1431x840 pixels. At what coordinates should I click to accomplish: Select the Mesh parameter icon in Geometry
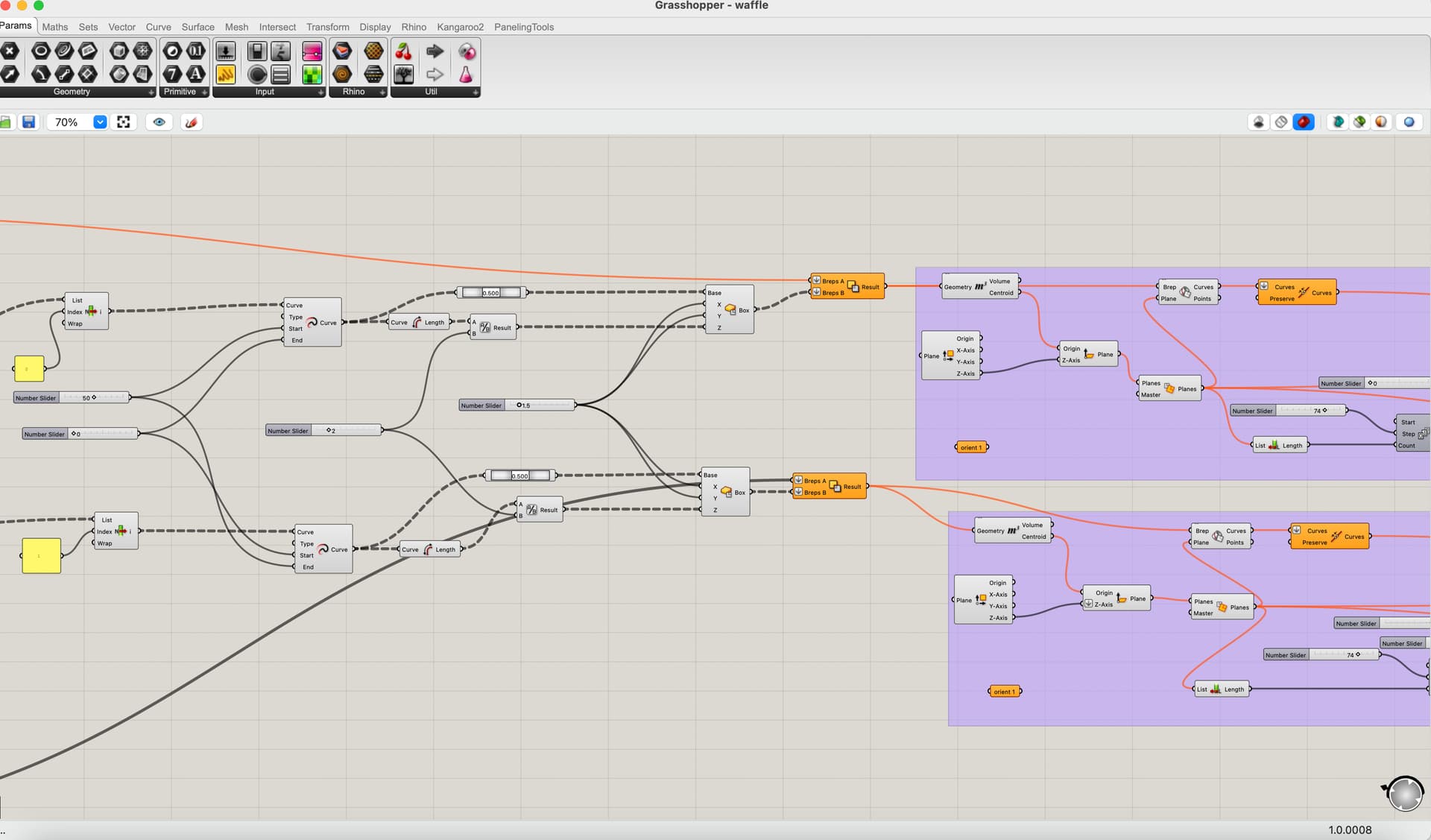click(142, 51)
